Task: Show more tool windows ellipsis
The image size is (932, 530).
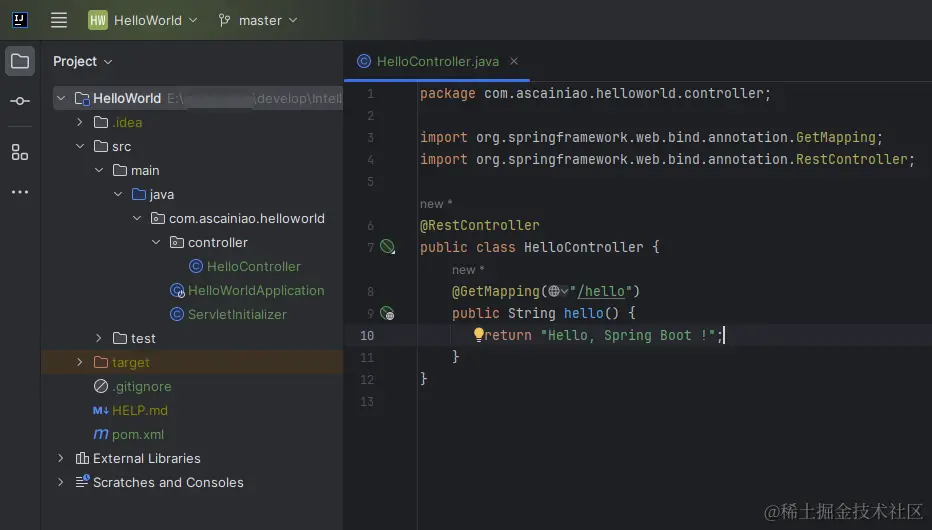Action: [20, 192]
